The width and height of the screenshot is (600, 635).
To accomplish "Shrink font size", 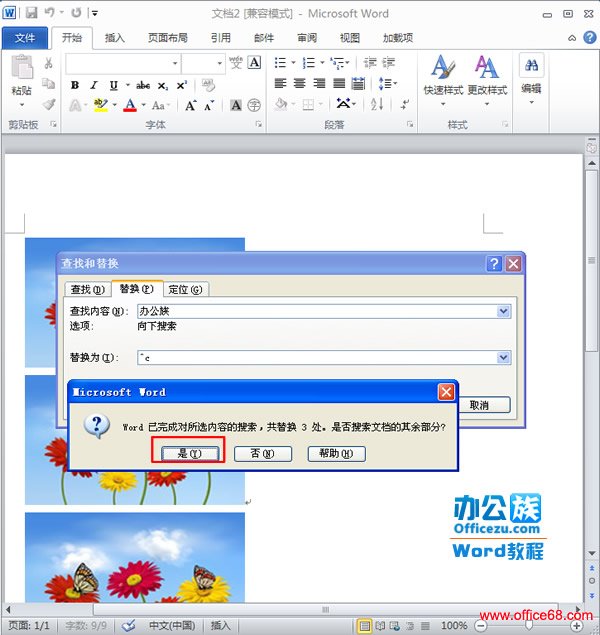I will (x=209, y=106).
